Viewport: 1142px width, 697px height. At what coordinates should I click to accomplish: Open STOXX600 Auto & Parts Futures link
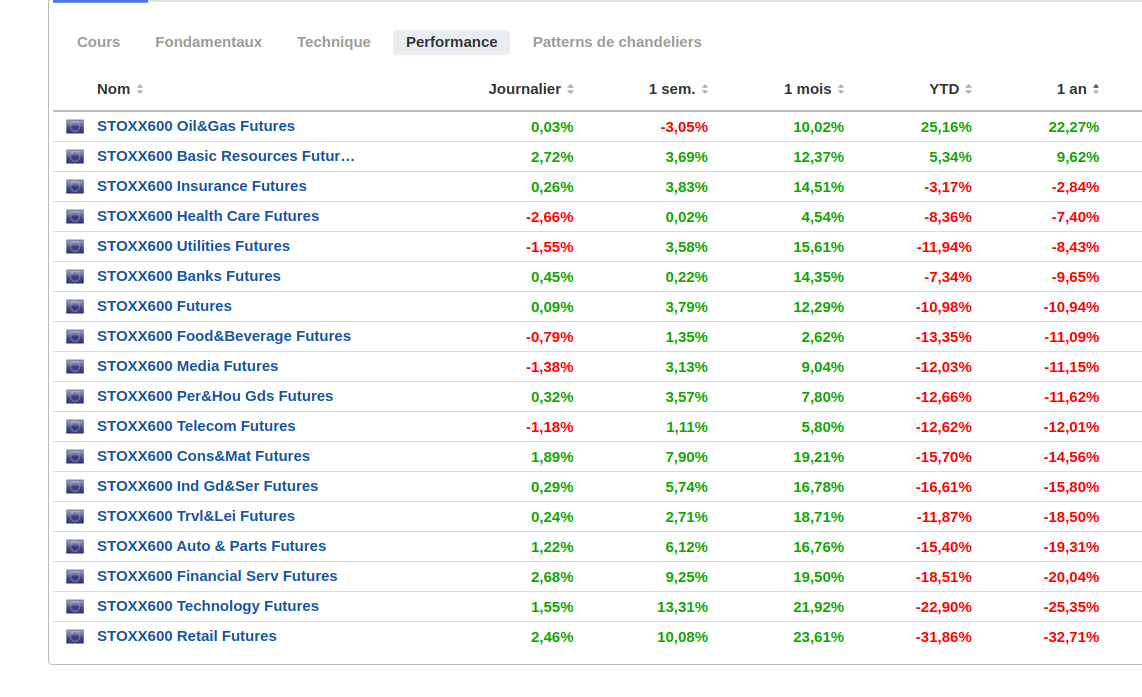tap(211, 546)
